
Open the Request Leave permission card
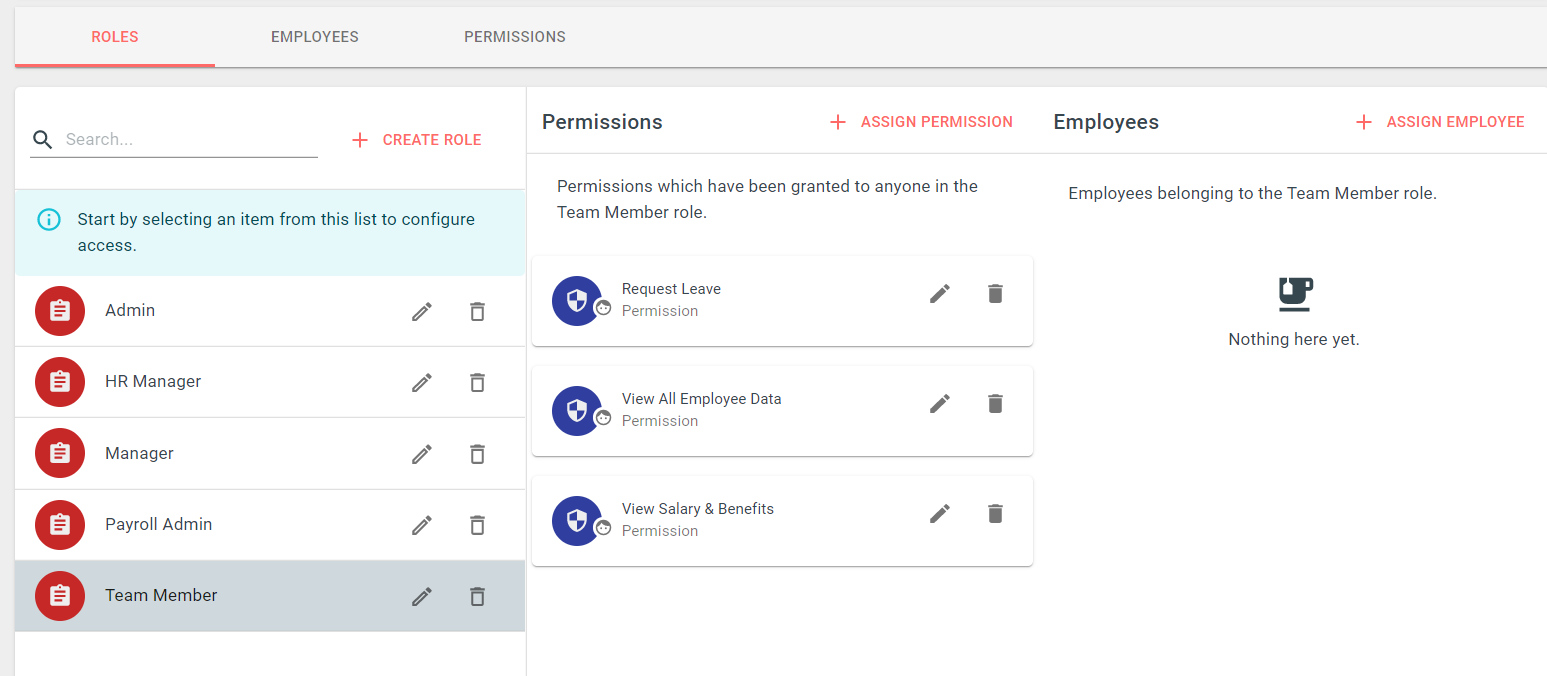point(782,301)
